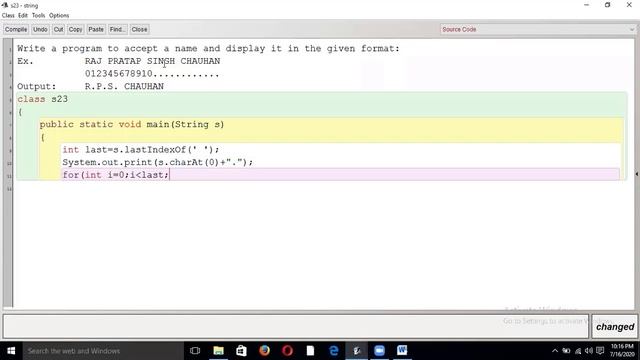Launch Microsoft Edge from the taskbar
Image resolution: width=640 pixels, height=360 pixels.
click(x=333, y=351)
